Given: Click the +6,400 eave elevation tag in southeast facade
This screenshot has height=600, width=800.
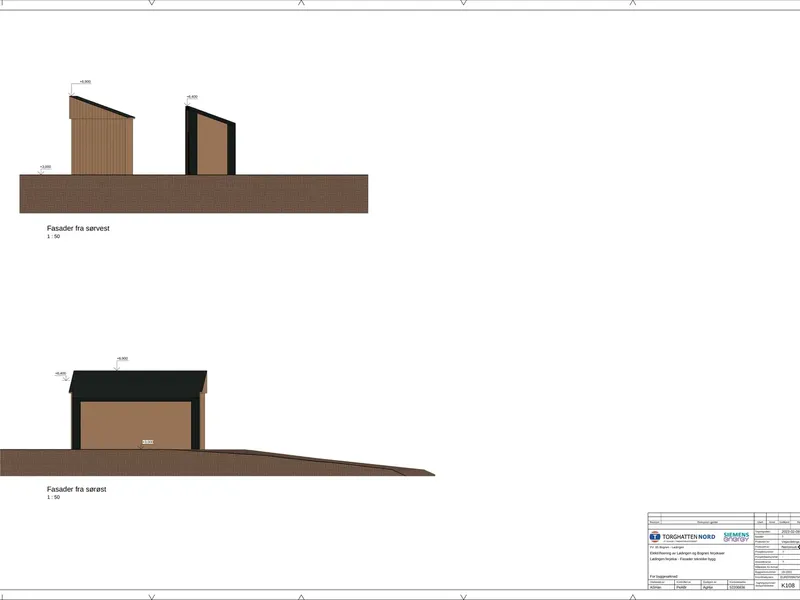Looking at the screenshot, I should point(61,373).
